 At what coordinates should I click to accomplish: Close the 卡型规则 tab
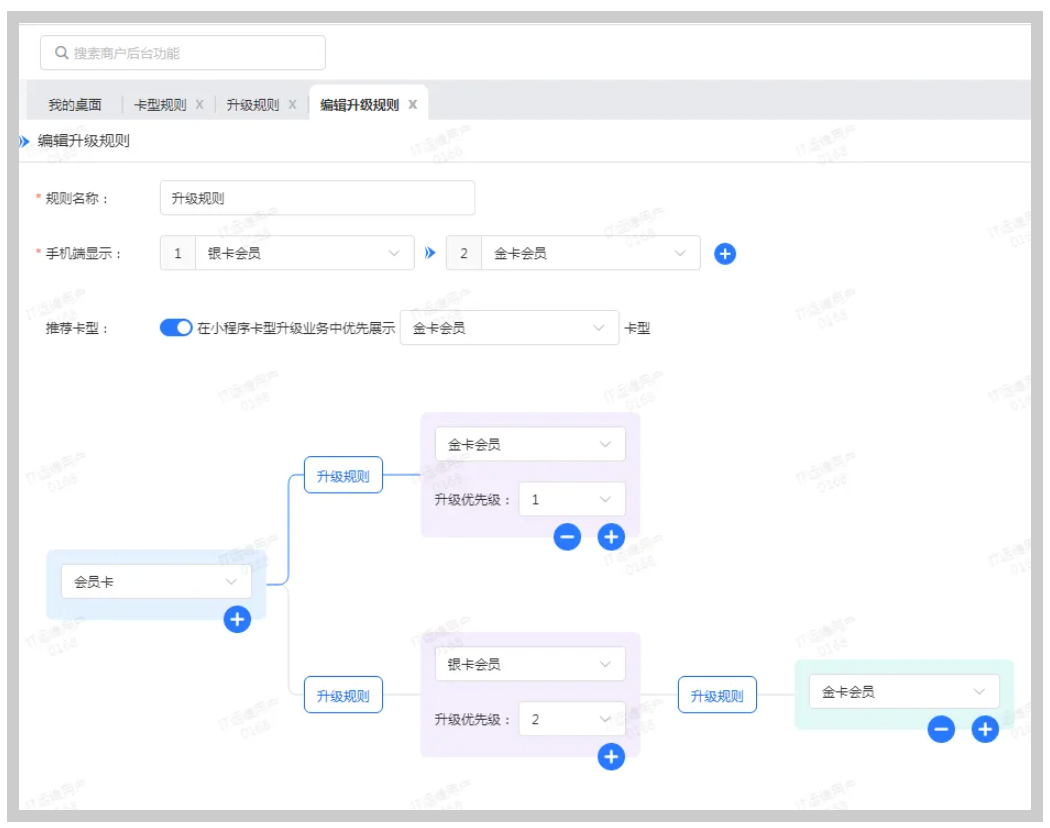200,105
